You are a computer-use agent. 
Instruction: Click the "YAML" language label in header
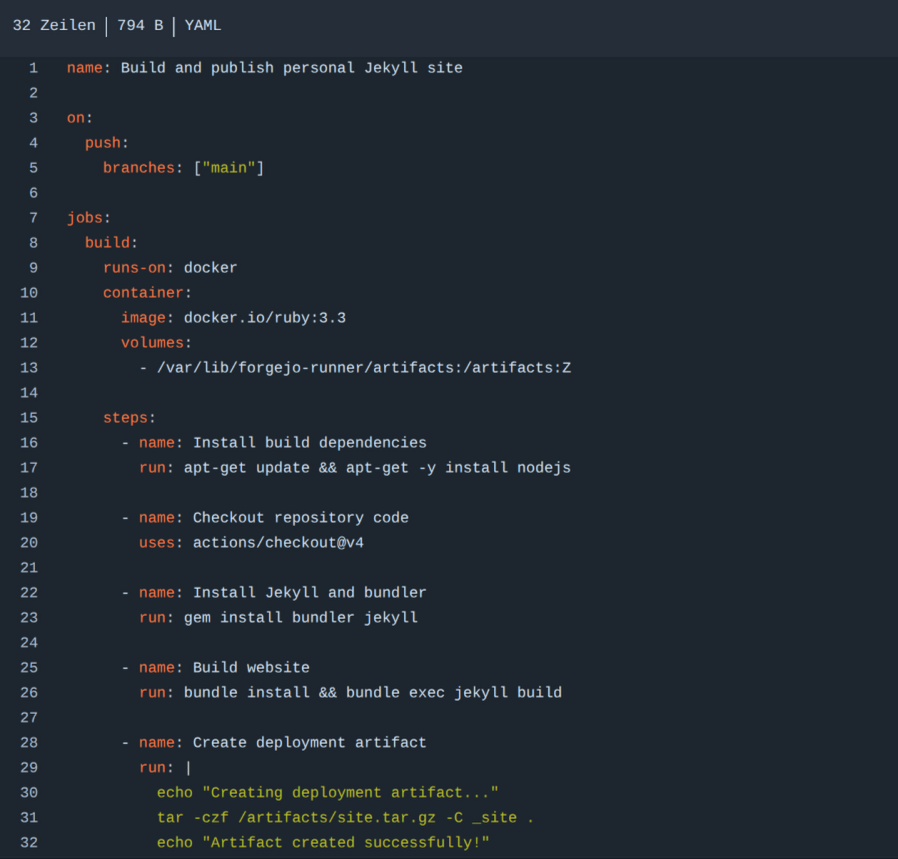203,25
